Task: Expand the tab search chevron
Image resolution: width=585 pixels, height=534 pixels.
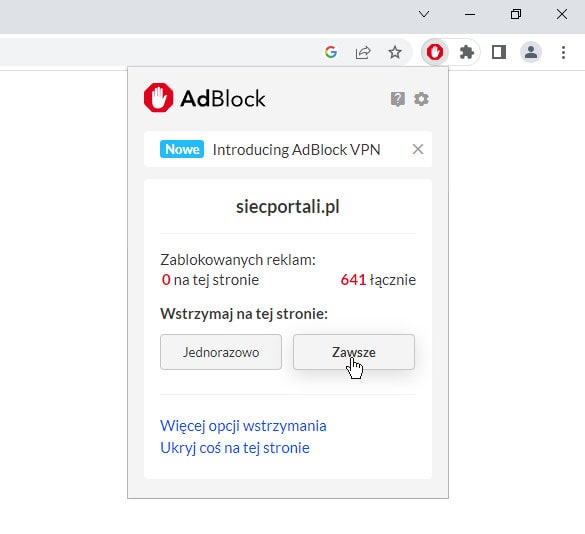Action: [424, 14]
